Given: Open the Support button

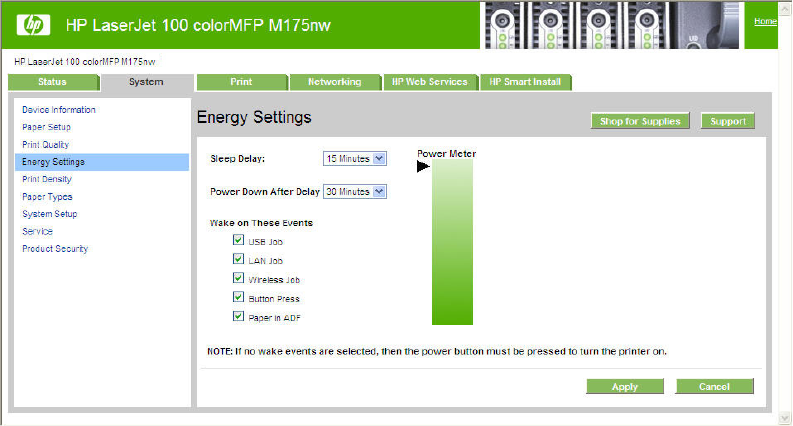Looking at the screenshot, I should click(728, 121).
